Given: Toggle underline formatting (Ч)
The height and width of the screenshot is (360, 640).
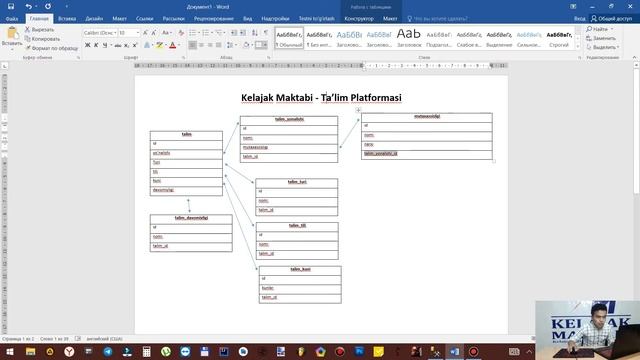Looking at the screenshot, I should click(105, 45).
